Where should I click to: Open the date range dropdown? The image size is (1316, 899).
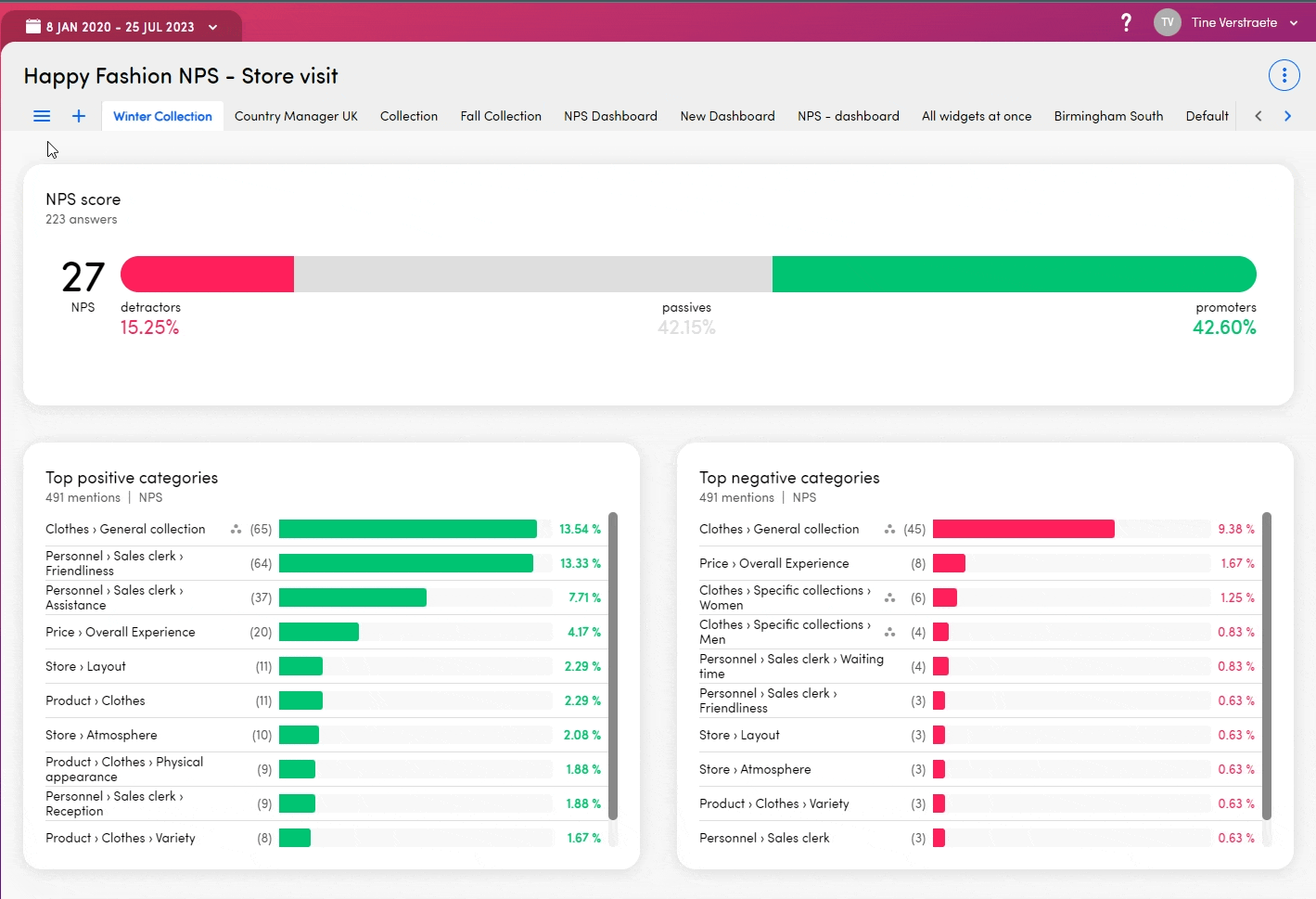[121, 27]
